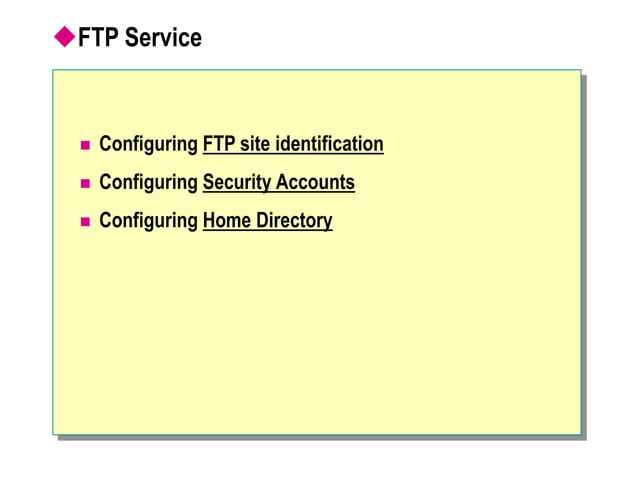Click the pink diamond beside FTP Service

pos(65,37)
